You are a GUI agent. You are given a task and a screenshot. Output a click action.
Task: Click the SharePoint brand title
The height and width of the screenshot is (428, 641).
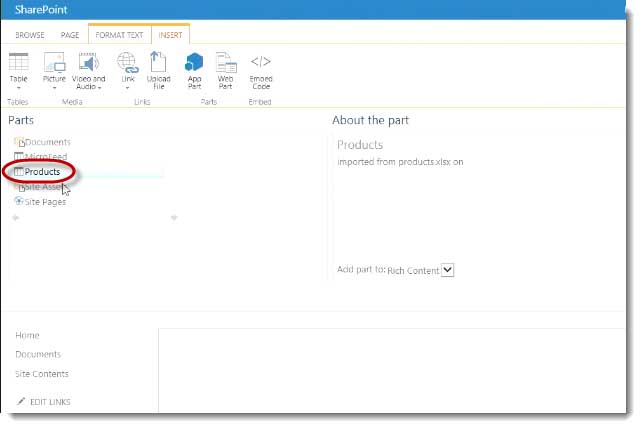pyautogui.click(x=41, y=9)
